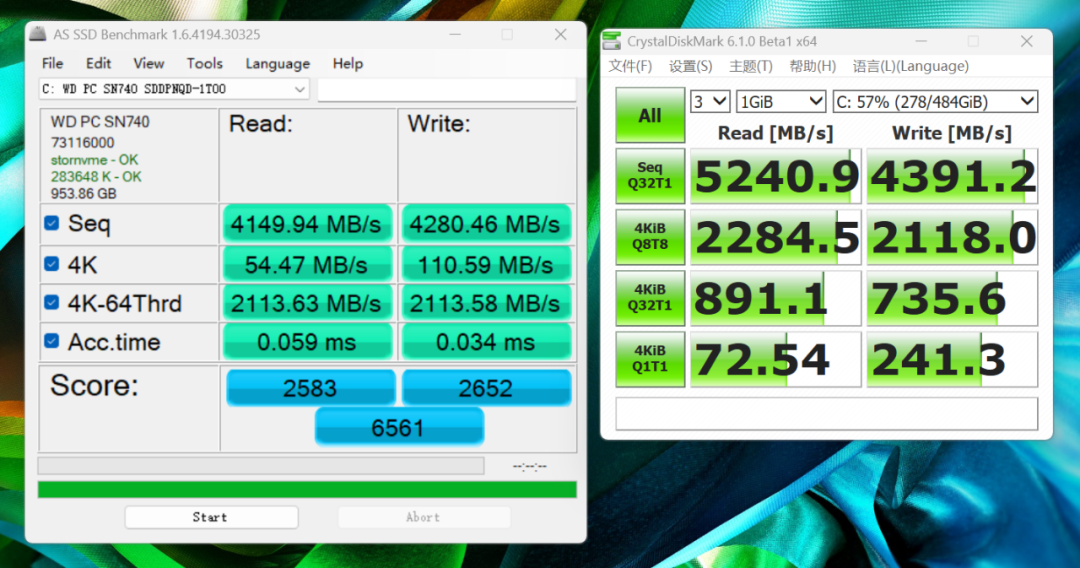Click the CrystalDiskMark title bar app icon
Image resolution: width=1080 pixels, height=568 pixels.
(x=612, y=41)
